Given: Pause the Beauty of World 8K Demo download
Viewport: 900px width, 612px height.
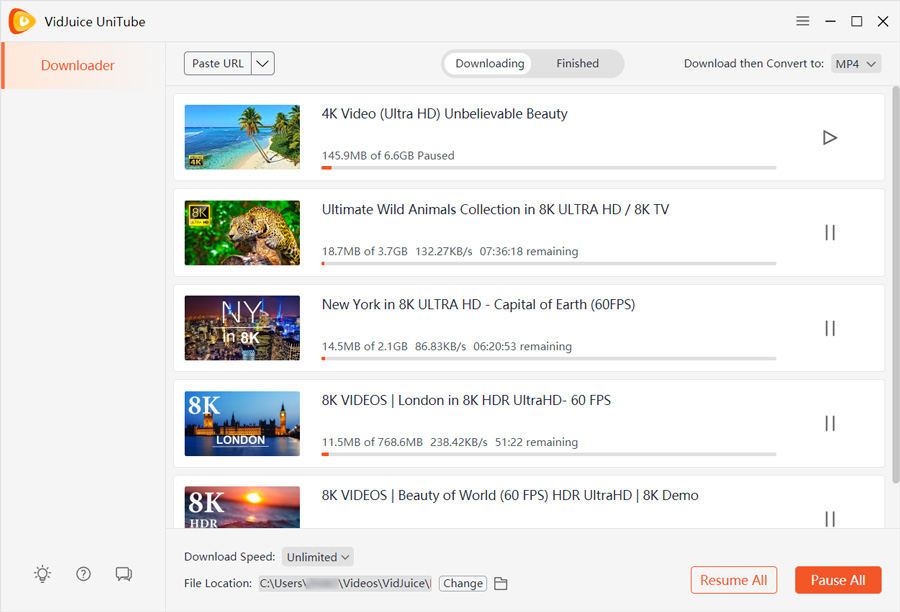Looking at the screenshot, I should pyautogui.click(x=829, y=518).
